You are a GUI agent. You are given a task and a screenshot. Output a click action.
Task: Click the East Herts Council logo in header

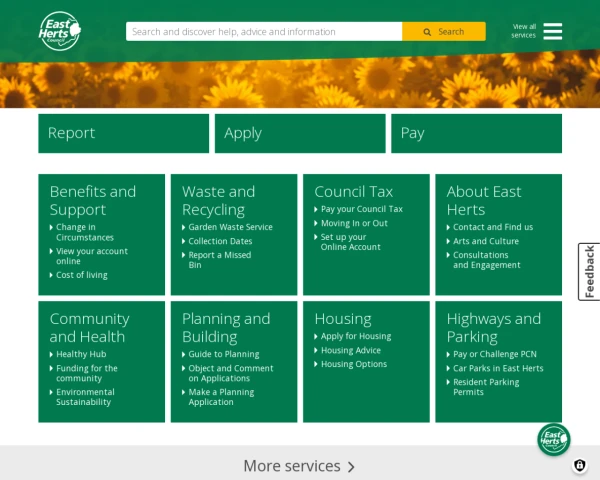60,31
